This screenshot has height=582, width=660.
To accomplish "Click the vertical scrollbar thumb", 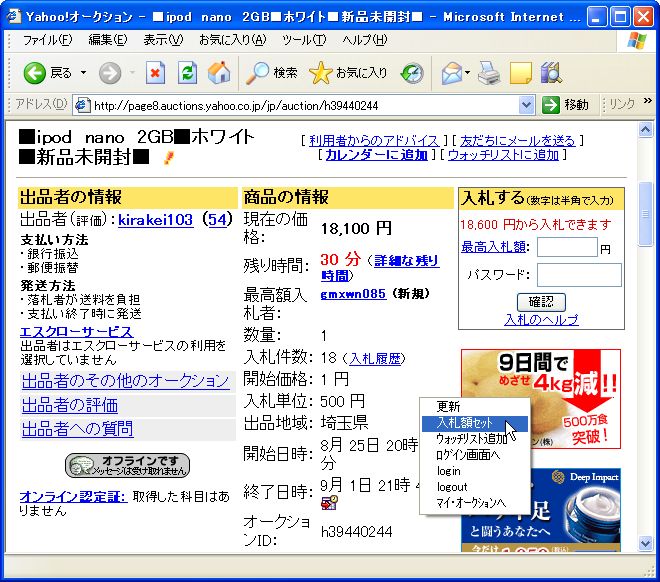I will click(645, 214).
